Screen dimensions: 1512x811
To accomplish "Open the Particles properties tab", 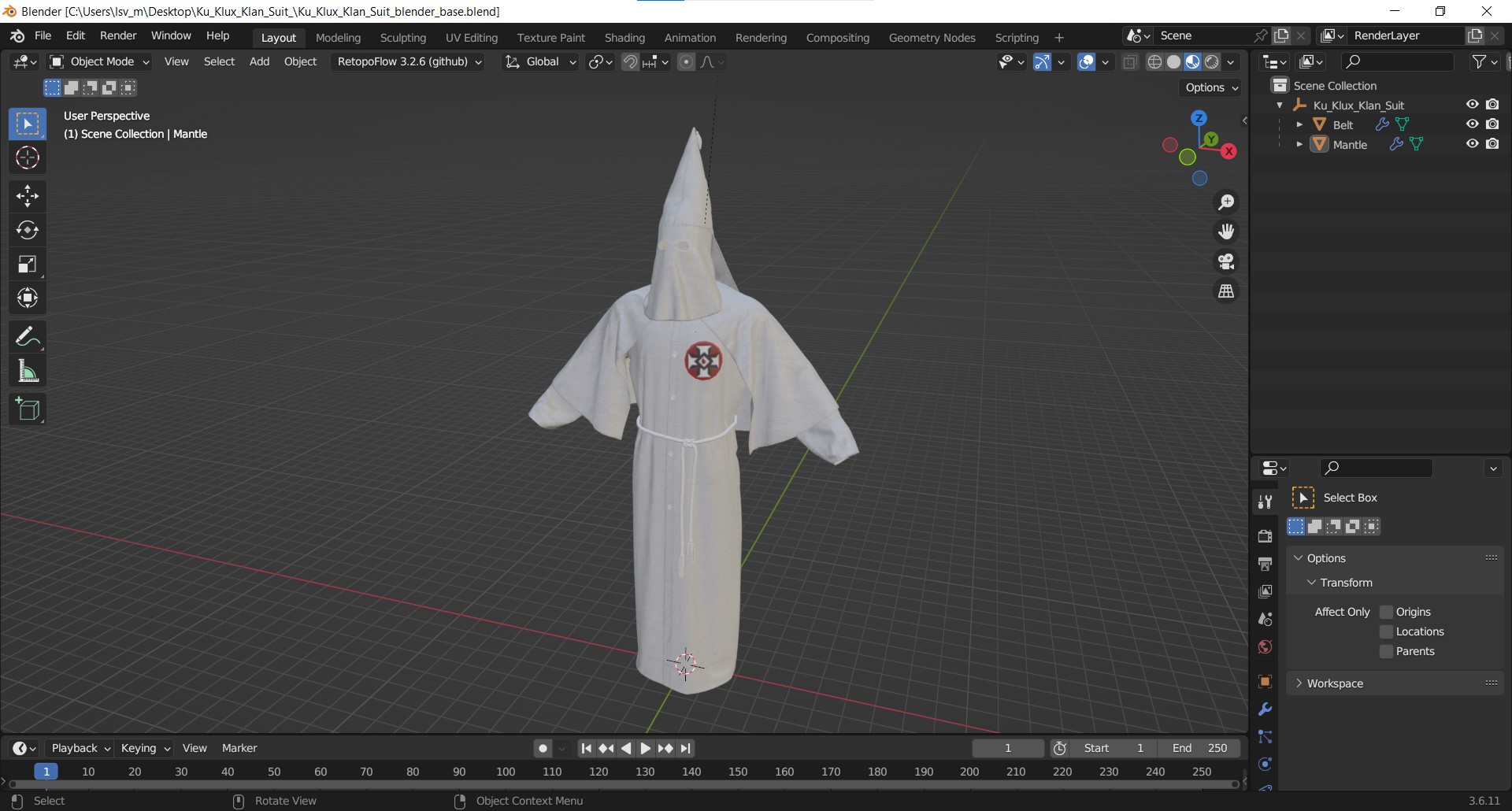I will point(1266,737).
